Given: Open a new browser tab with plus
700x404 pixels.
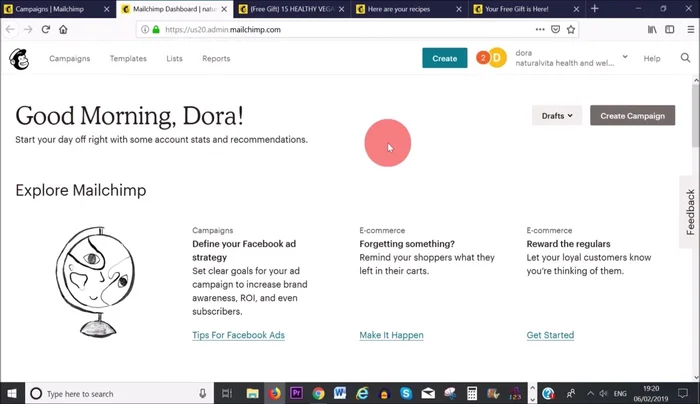Looking at the screenshot, I should (595, 9).
